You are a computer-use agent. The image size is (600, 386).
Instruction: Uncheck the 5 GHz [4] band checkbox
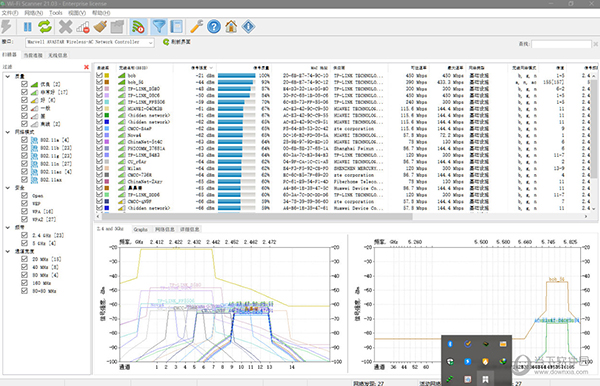point(24,243)
